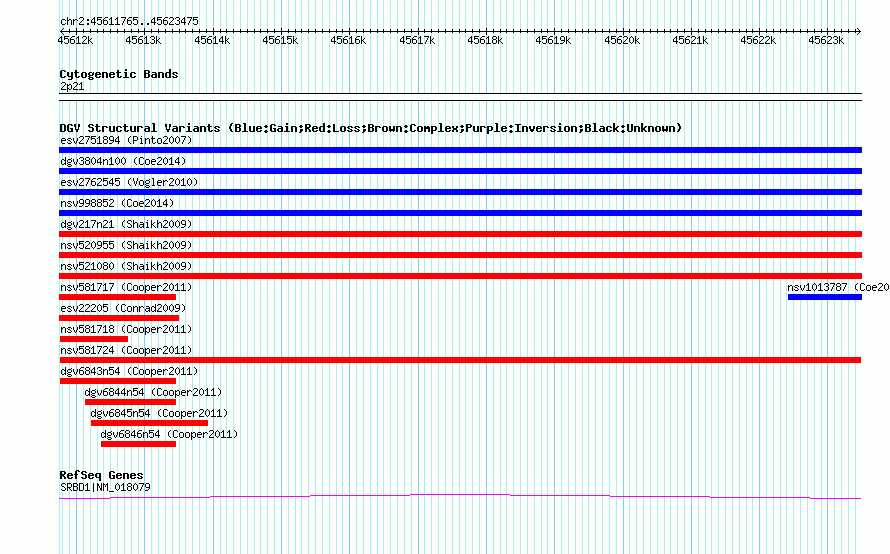This screenshot has width=890, height=554.
Task: Click the RefSeq Genes track title
Action: coord(102,475)
